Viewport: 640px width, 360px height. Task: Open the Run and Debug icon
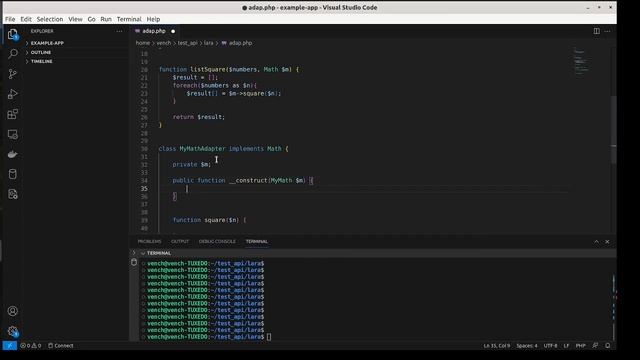(x=13, y=94)
